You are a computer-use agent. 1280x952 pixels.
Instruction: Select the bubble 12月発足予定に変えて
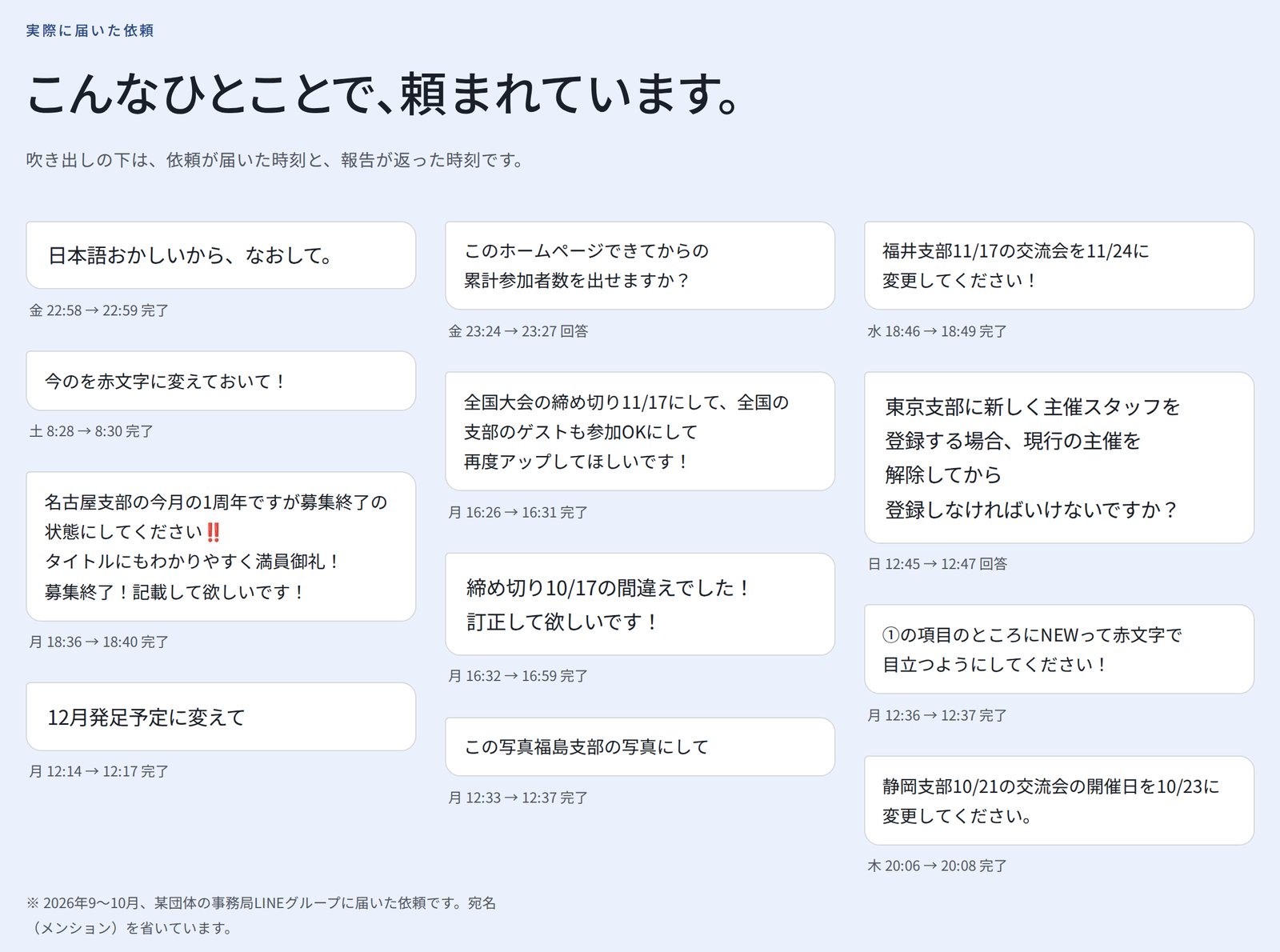click(221, 717)
